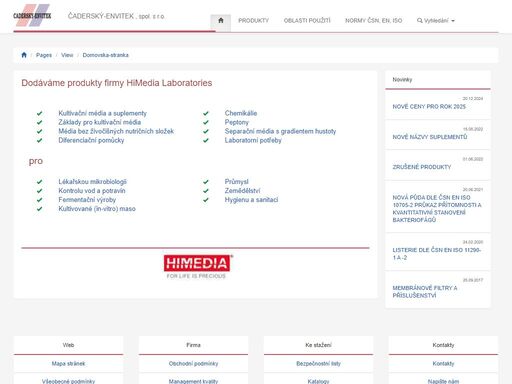The image size is (512, 384).
Task: Open Média bez živočišných nutričních složek
Action: point(116,131)
